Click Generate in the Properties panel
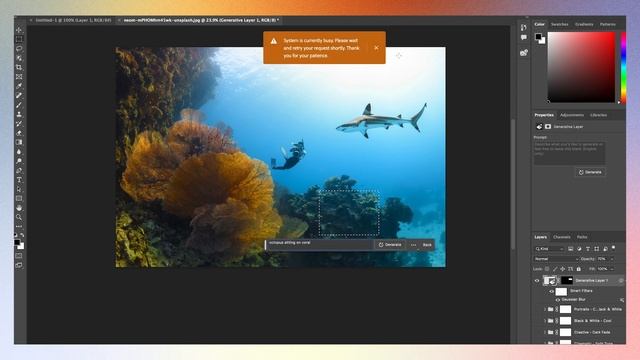This screenshot has height=360, width=640. coord(590,172)
